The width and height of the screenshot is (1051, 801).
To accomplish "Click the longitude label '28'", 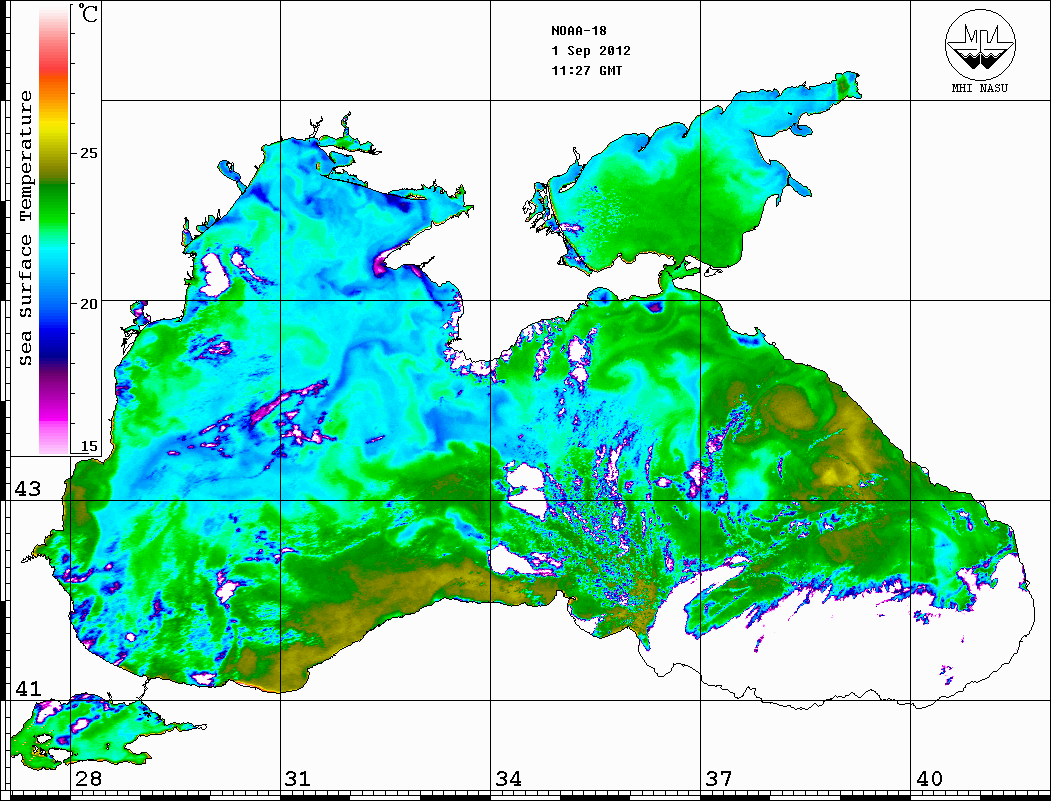I will coord(88,779).
